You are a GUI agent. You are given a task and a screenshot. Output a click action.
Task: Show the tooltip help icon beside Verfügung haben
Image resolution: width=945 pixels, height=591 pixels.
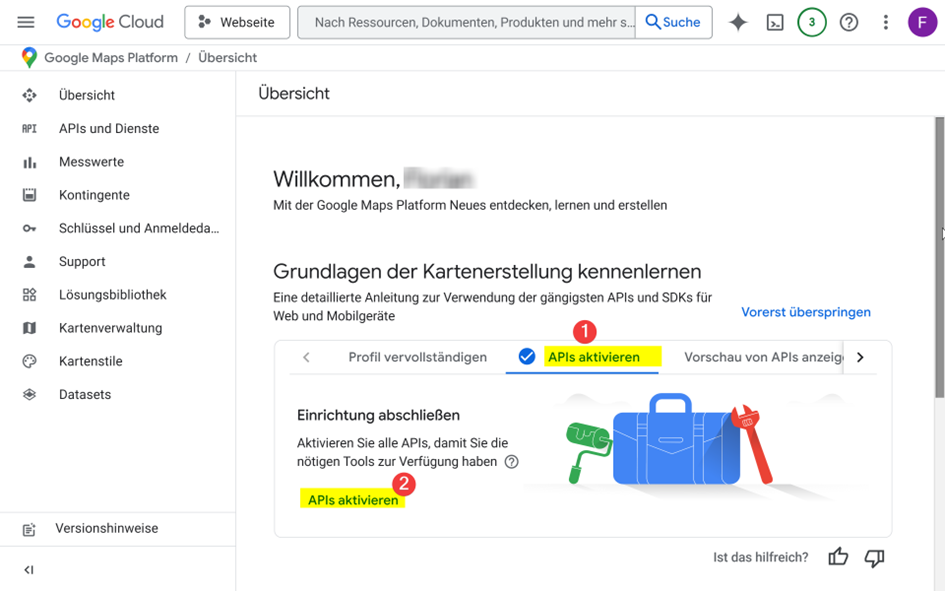click(511, 462)
